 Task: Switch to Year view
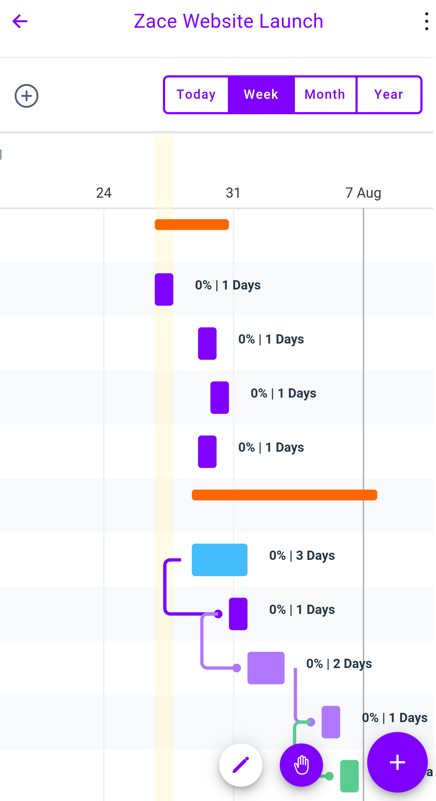(389, 95)
